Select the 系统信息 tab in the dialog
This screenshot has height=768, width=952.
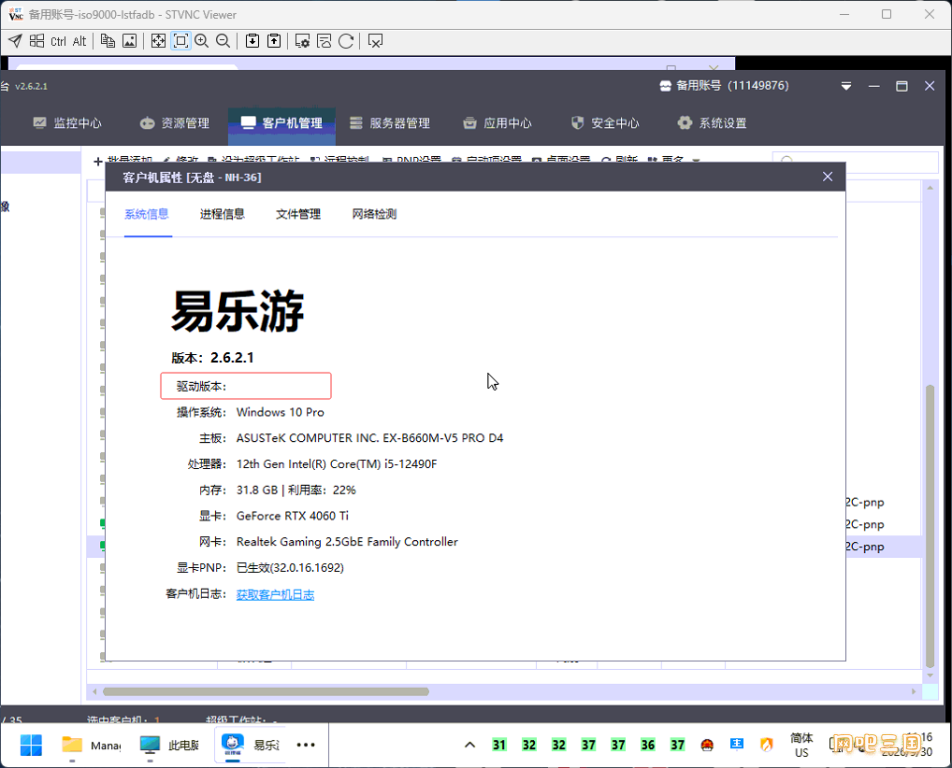pyautogui.click(x=146, y=214)
